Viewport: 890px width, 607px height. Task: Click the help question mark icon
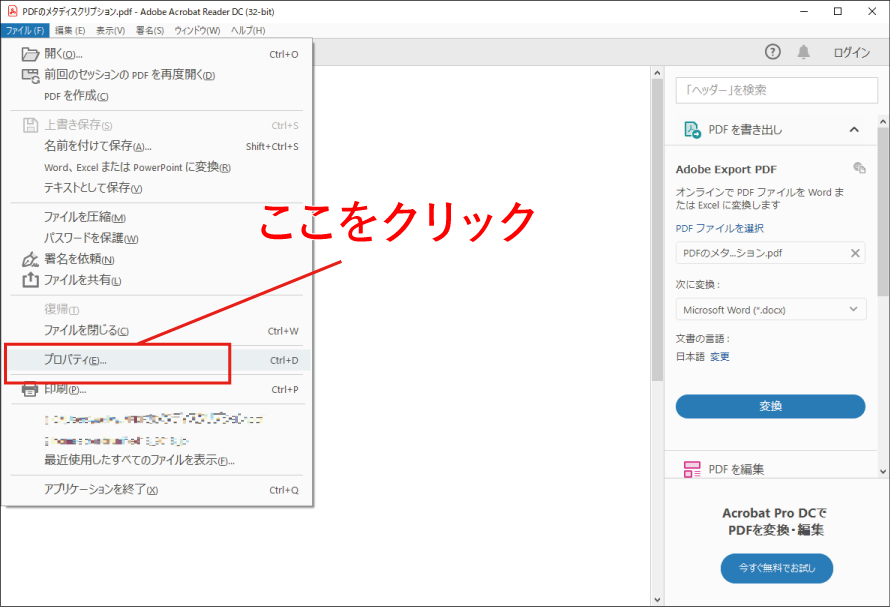(772, 52)
